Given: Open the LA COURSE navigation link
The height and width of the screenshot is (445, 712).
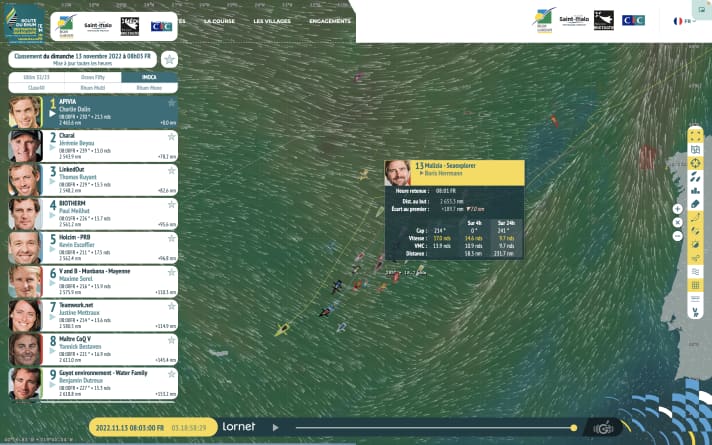Looking at the screenshot, I should tap(217, 20).
